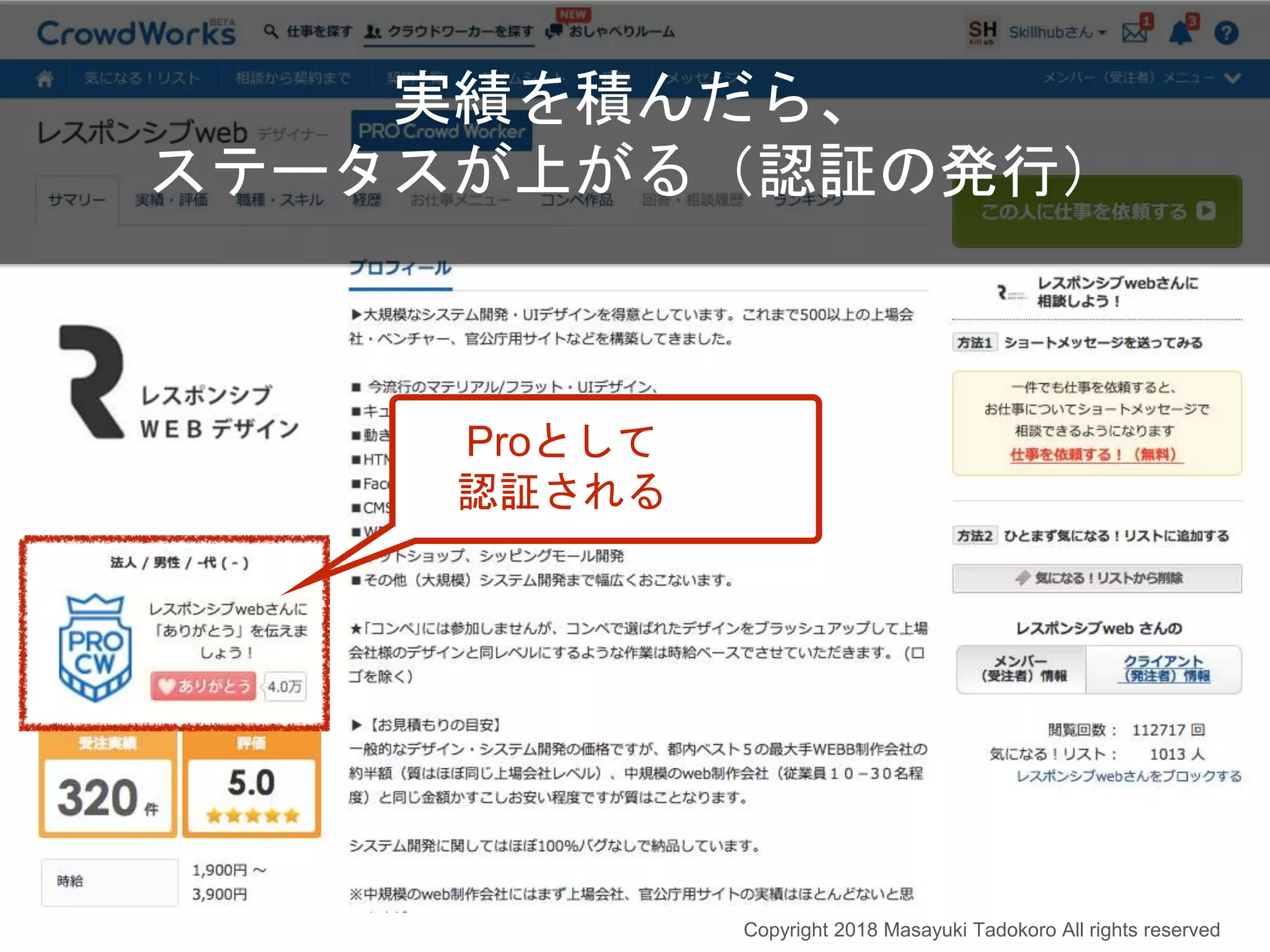Viewport: 1270px width, 952px height.
Task: Select クライアント（発注者）情報 tab
Action: tap(1163, 669)
